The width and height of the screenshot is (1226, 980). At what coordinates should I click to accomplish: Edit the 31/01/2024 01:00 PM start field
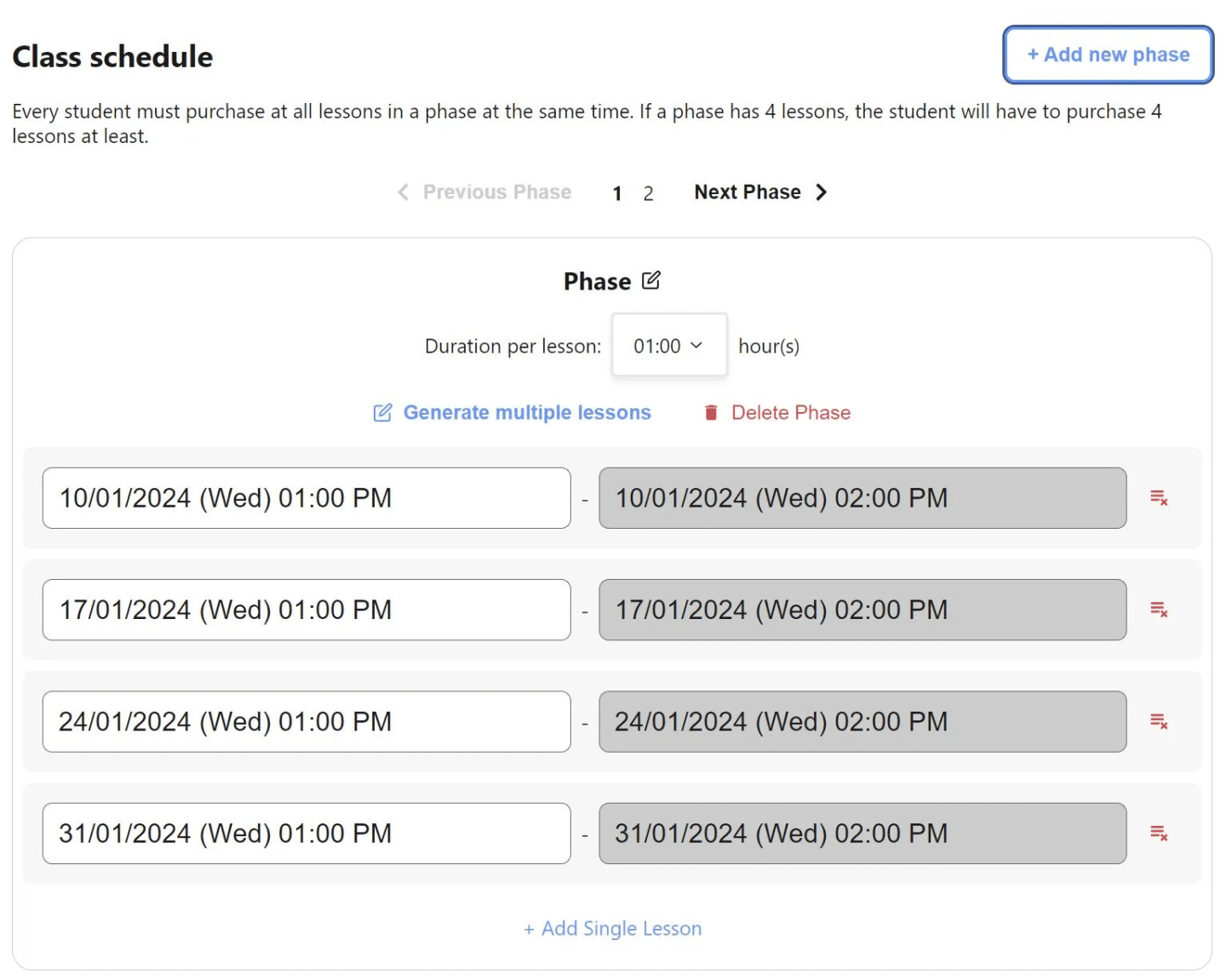point(306,834)
